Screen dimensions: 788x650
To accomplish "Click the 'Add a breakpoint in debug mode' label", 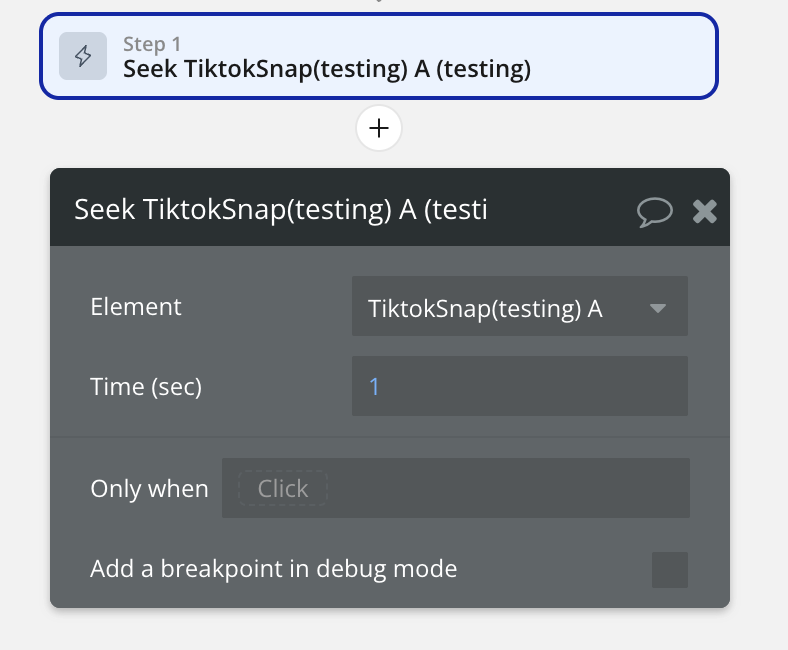I will click(x=273, y=569).
